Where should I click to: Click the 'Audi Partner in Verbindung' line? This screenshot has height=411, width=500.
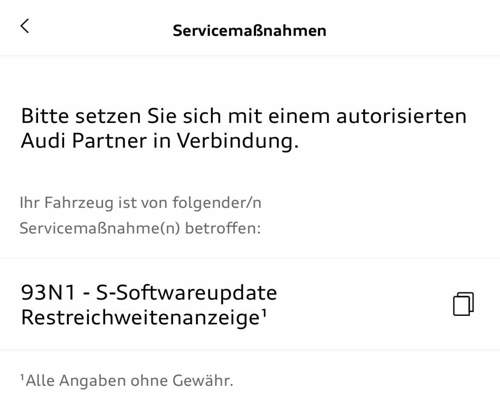point(160,141)
